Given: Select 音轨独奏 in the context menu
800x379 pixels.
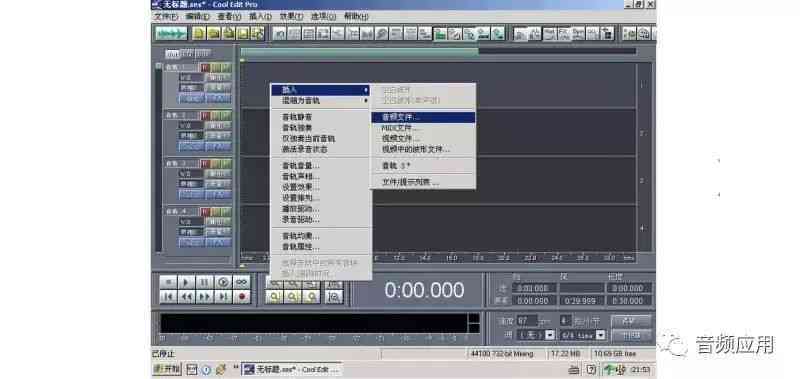Looking at the screenshot, I should (320, 128).
